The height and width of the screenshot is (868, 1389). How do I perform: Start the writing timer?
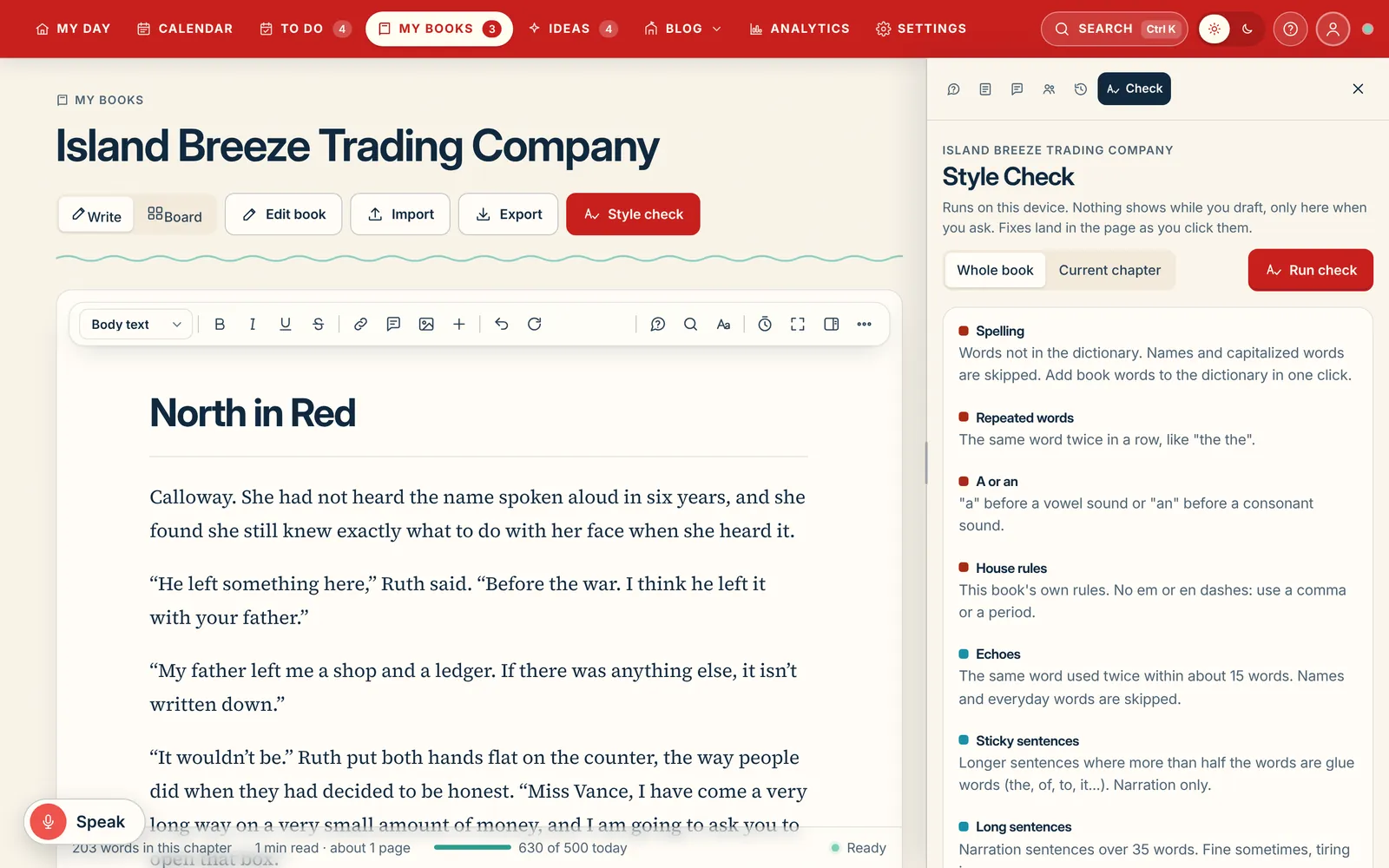tap(765, 324)
